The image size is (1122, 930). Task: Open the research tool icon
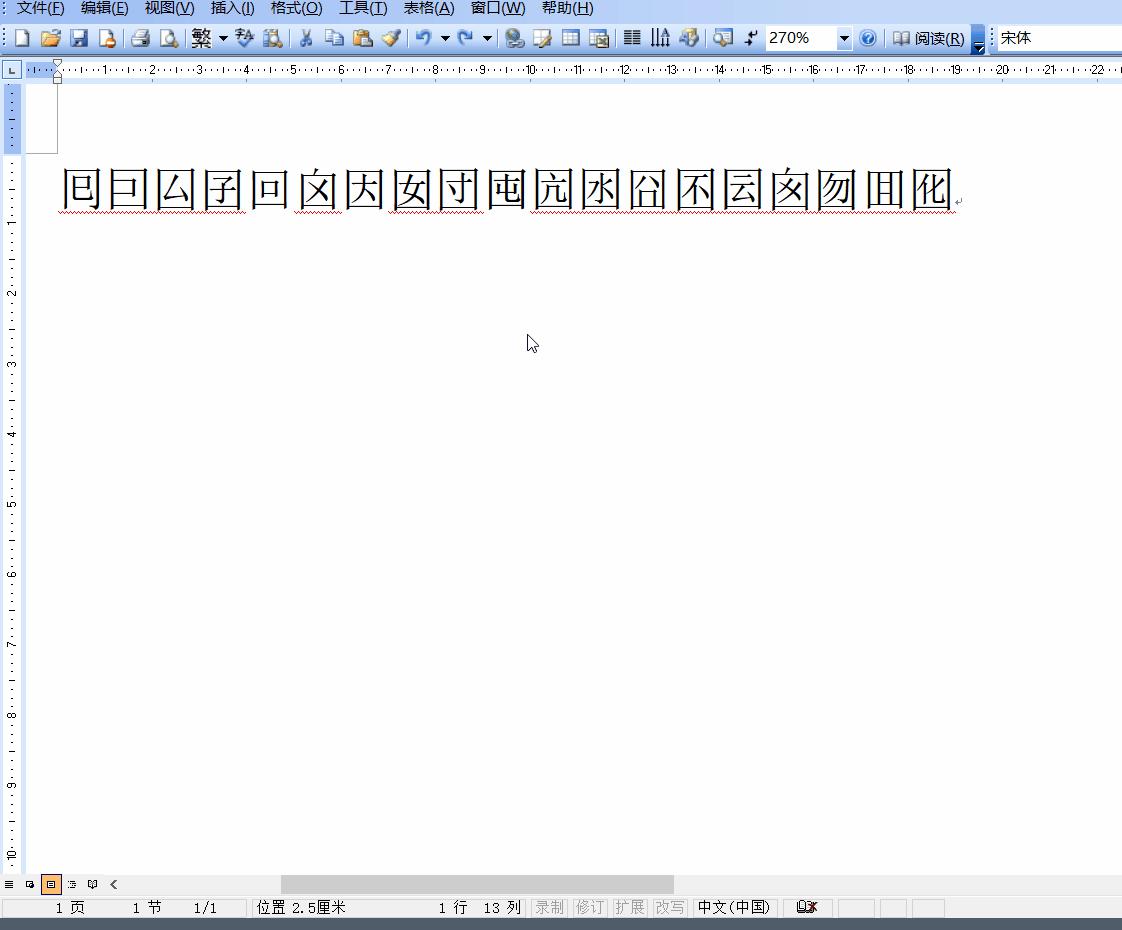coord(273,38)
